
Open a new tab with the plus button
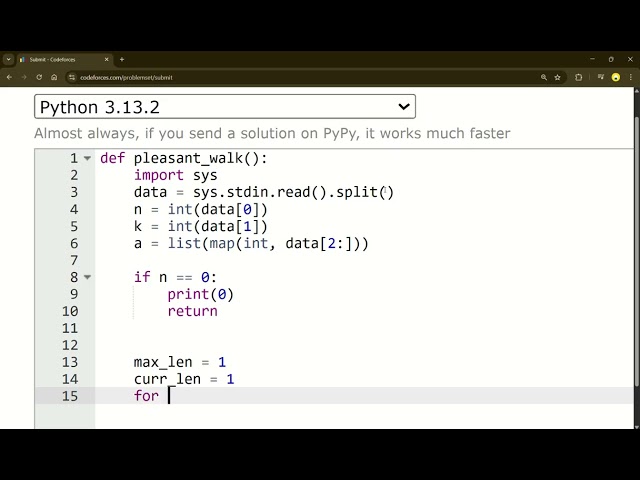click(122, 59)
